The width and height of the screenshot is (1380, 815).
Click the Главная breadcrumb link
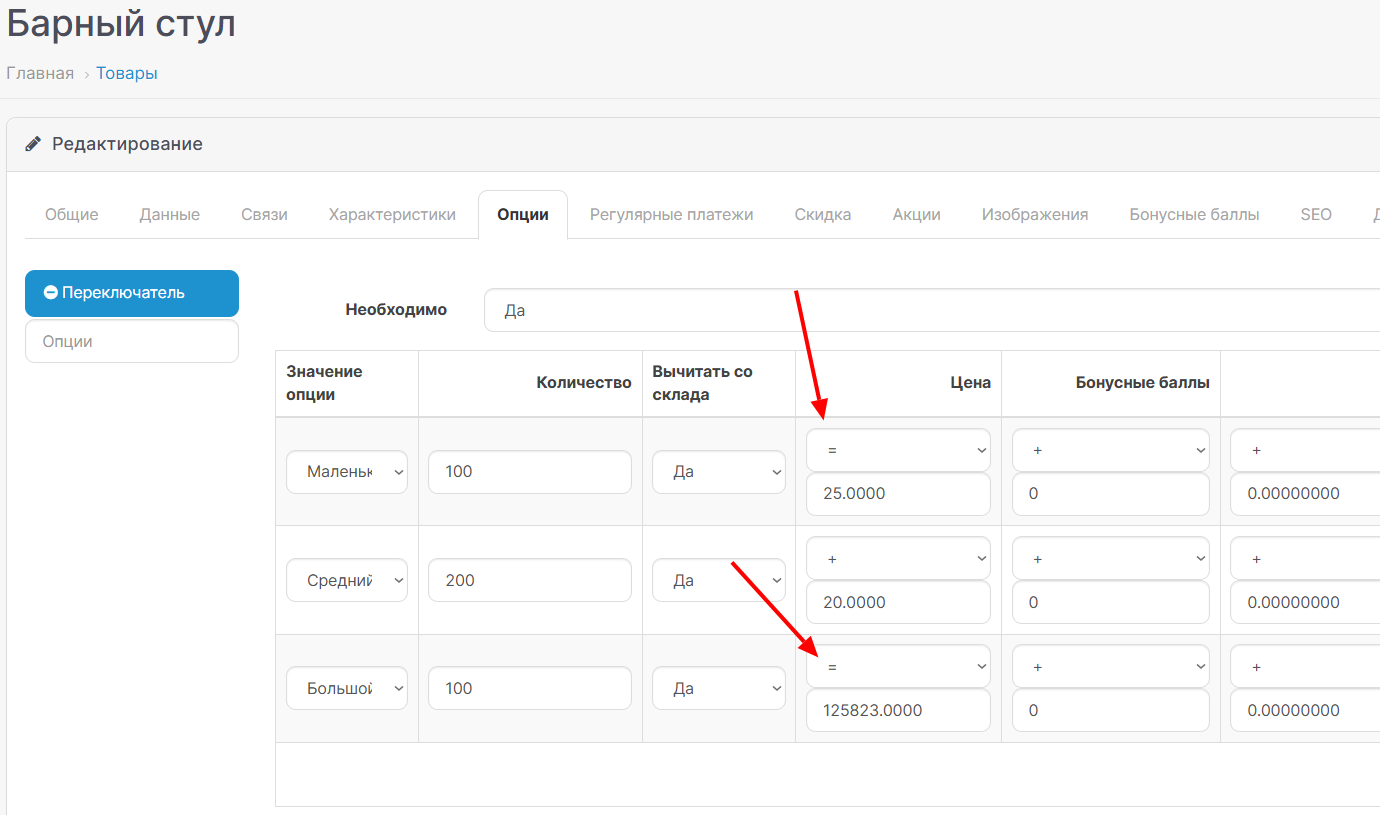[x=40, y=73]
